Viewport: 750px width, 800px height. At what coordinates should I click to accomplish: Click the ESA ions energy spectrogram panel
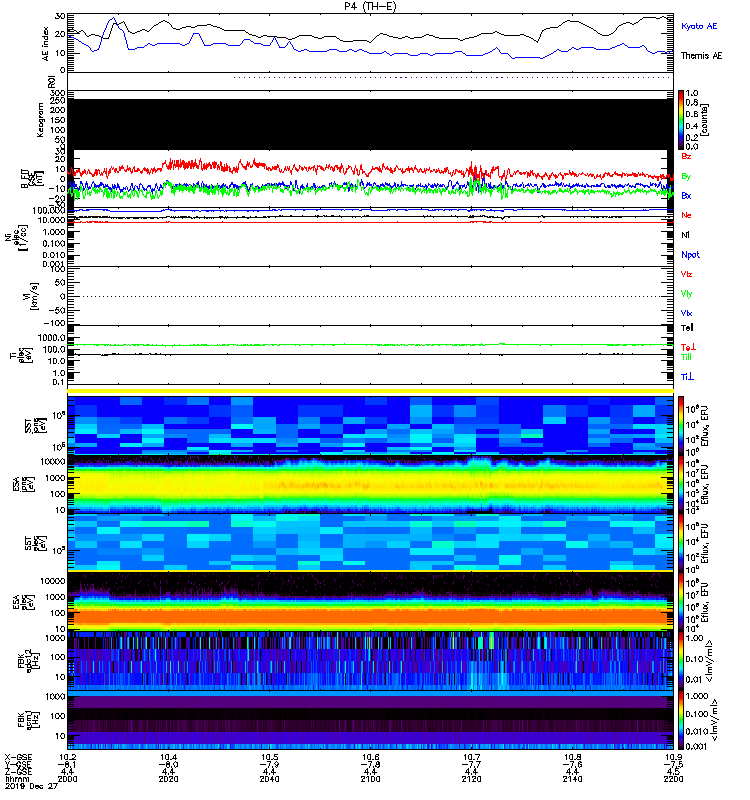370,485
